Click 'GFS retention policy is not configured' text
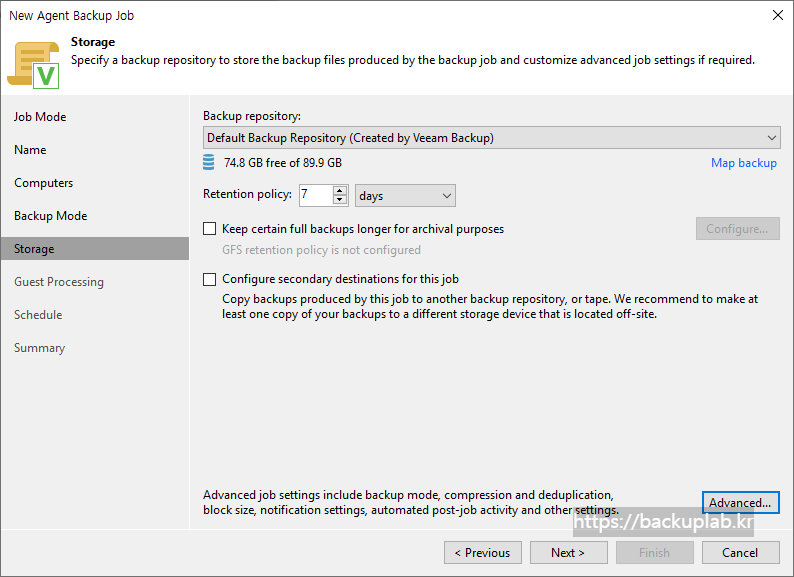 [322, 250]
